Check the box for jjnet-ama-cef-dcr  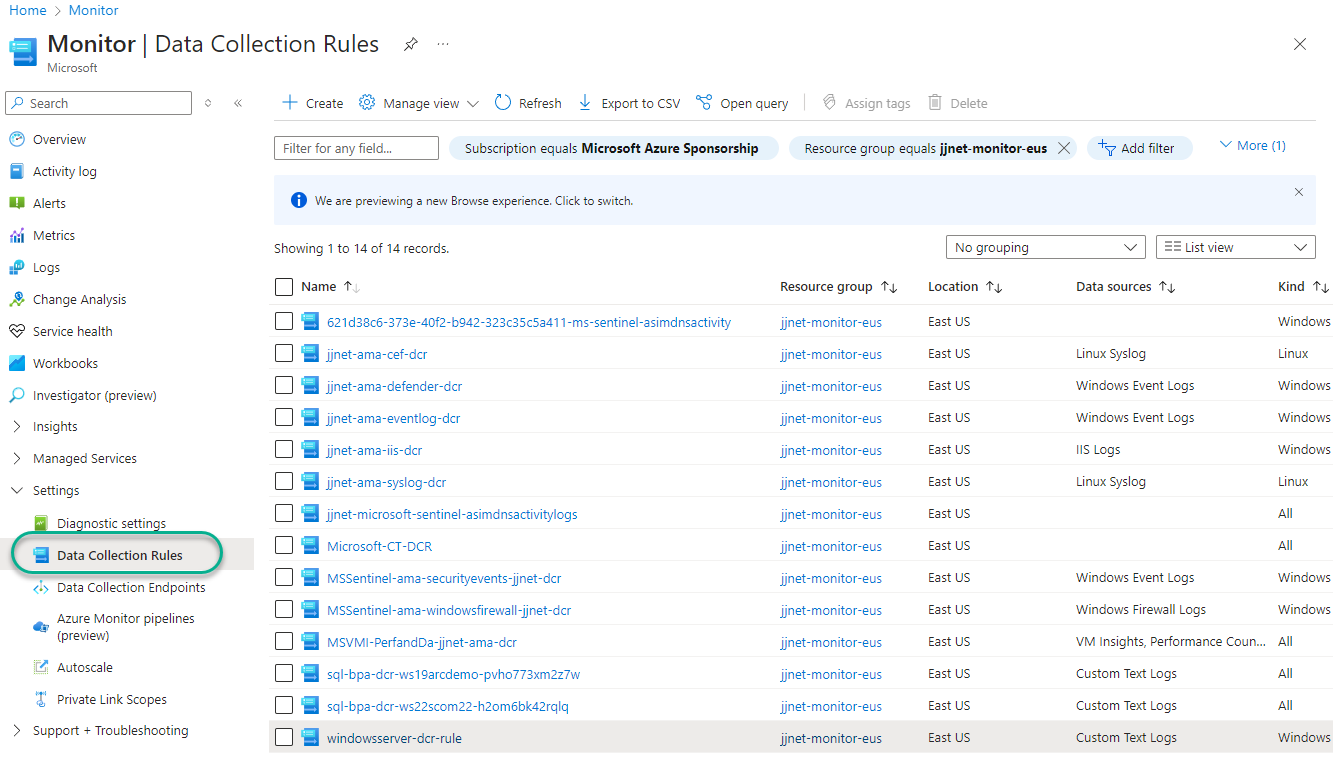[x=284, y=354]
